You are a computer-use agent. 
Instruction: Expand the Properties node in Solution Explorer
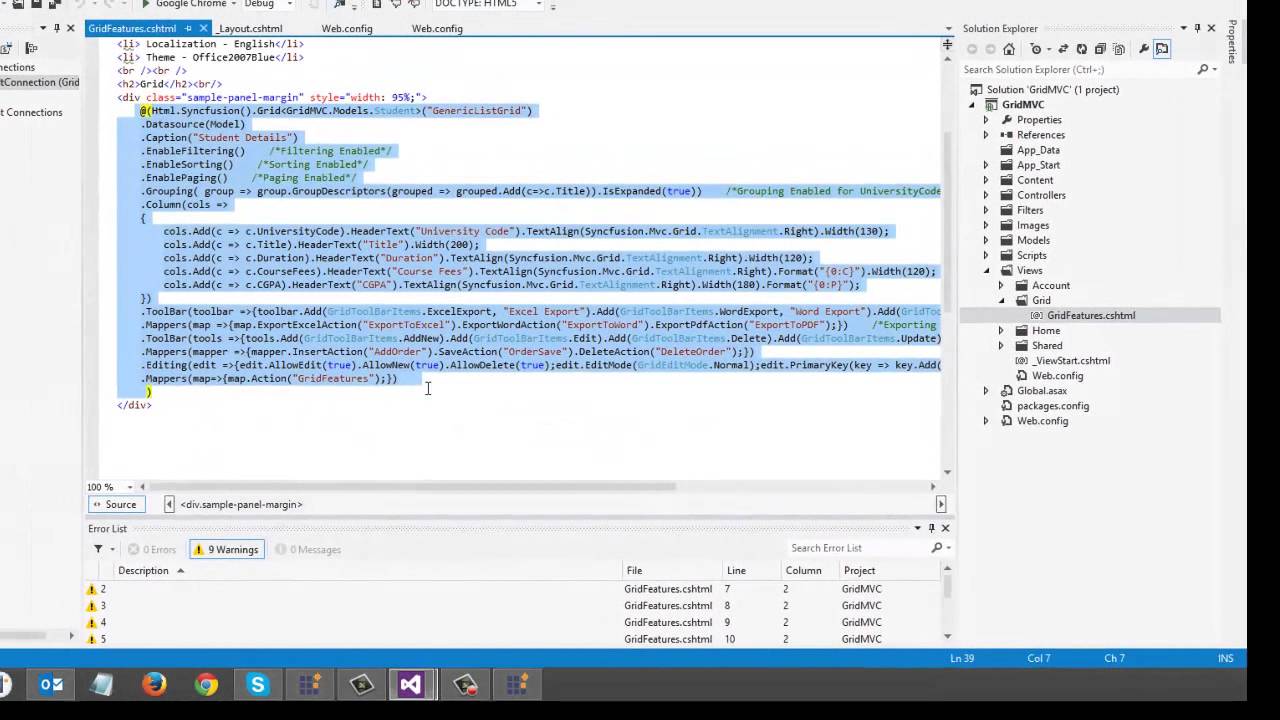986,120
